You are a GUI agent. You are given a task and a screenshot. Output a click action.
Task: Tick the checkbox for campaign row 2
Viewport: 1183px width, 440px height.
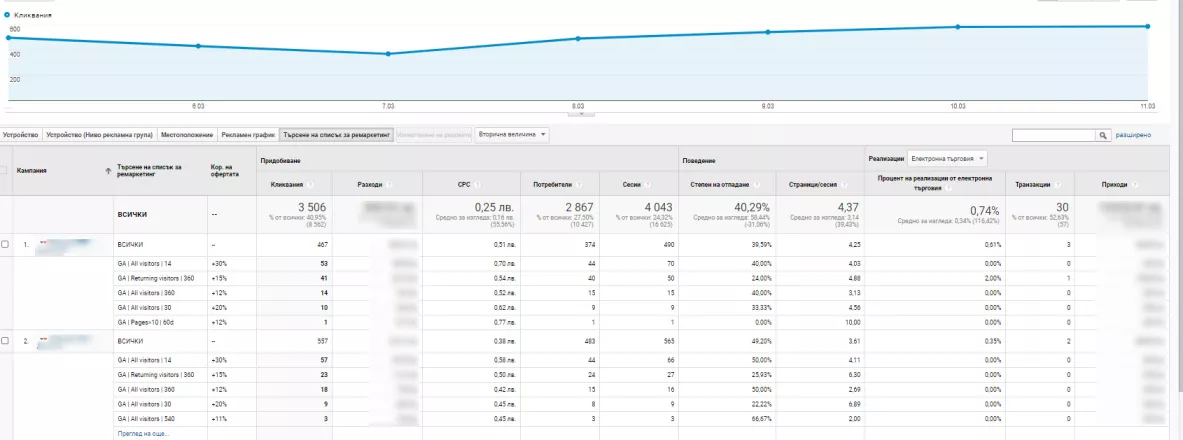[x=5, y=340]
